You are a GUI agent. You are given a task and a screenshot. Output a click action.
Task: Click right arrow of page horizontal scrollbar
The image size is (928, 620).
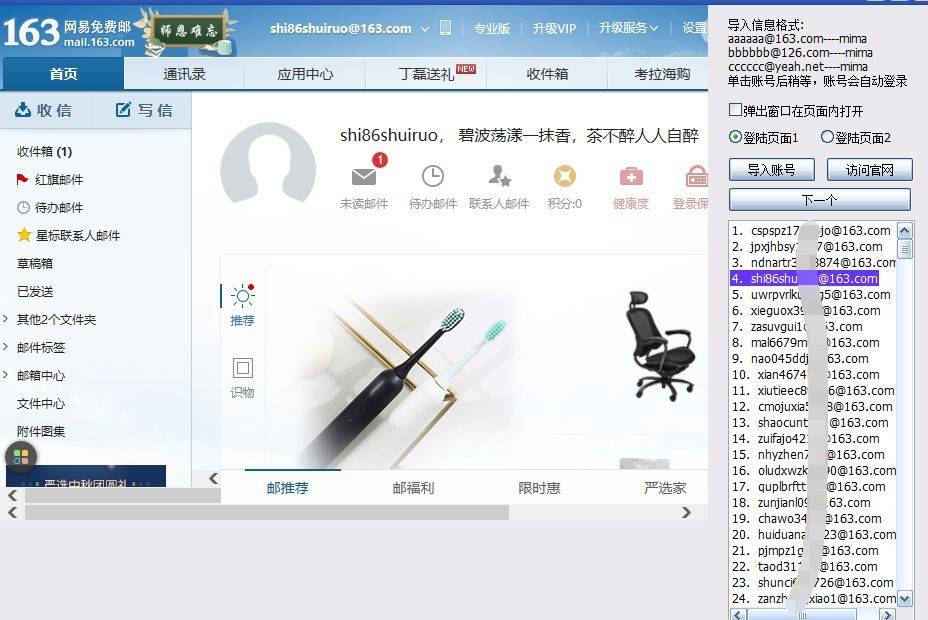click(686, 512)
